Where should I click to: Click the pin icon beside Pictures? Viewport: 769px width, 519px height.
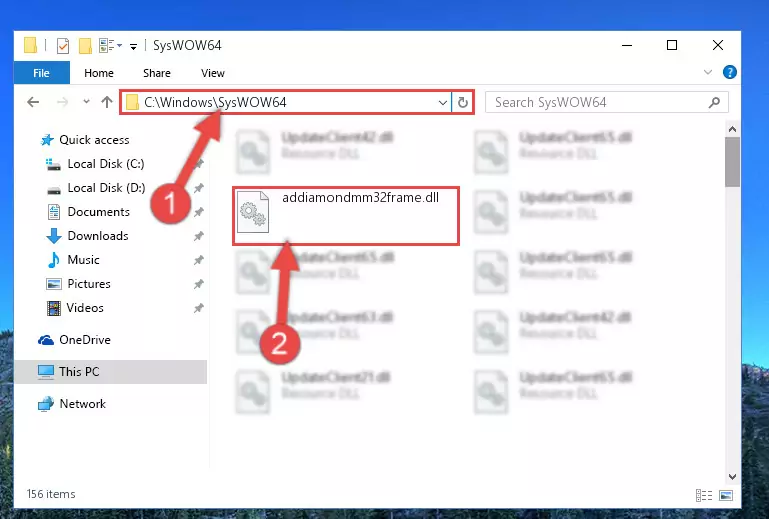[198, 284]
